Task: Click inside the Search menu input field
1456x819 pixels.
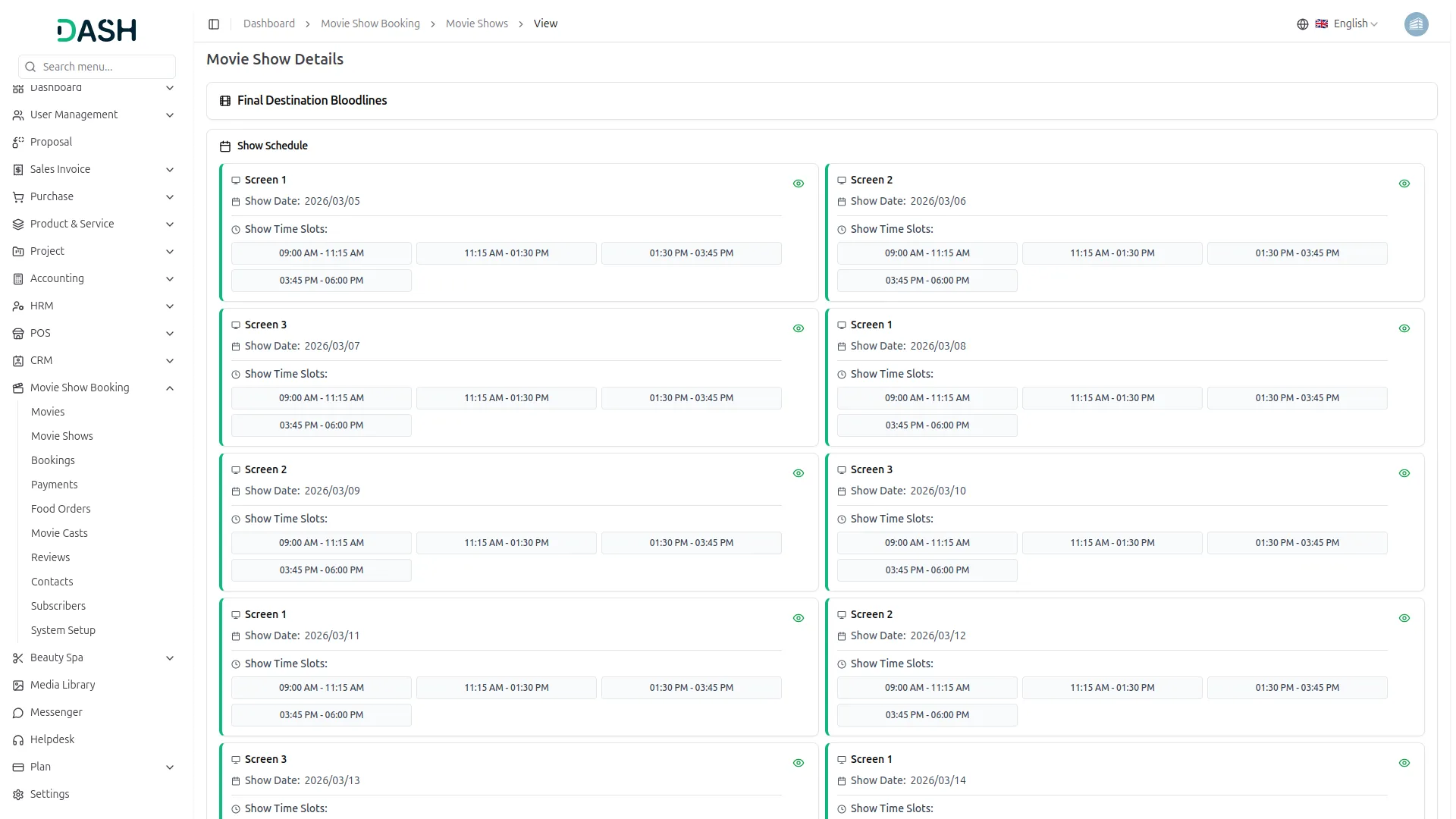Action: pyautogui.click(x=96, y=67)
